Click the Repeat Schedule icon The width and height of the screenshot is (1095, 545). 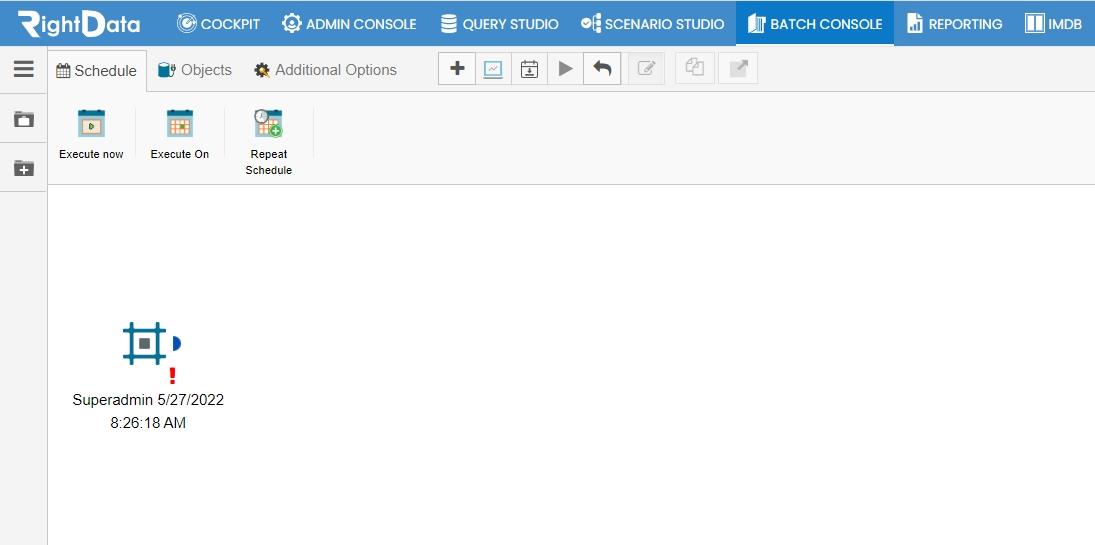[x=268, y=123]
